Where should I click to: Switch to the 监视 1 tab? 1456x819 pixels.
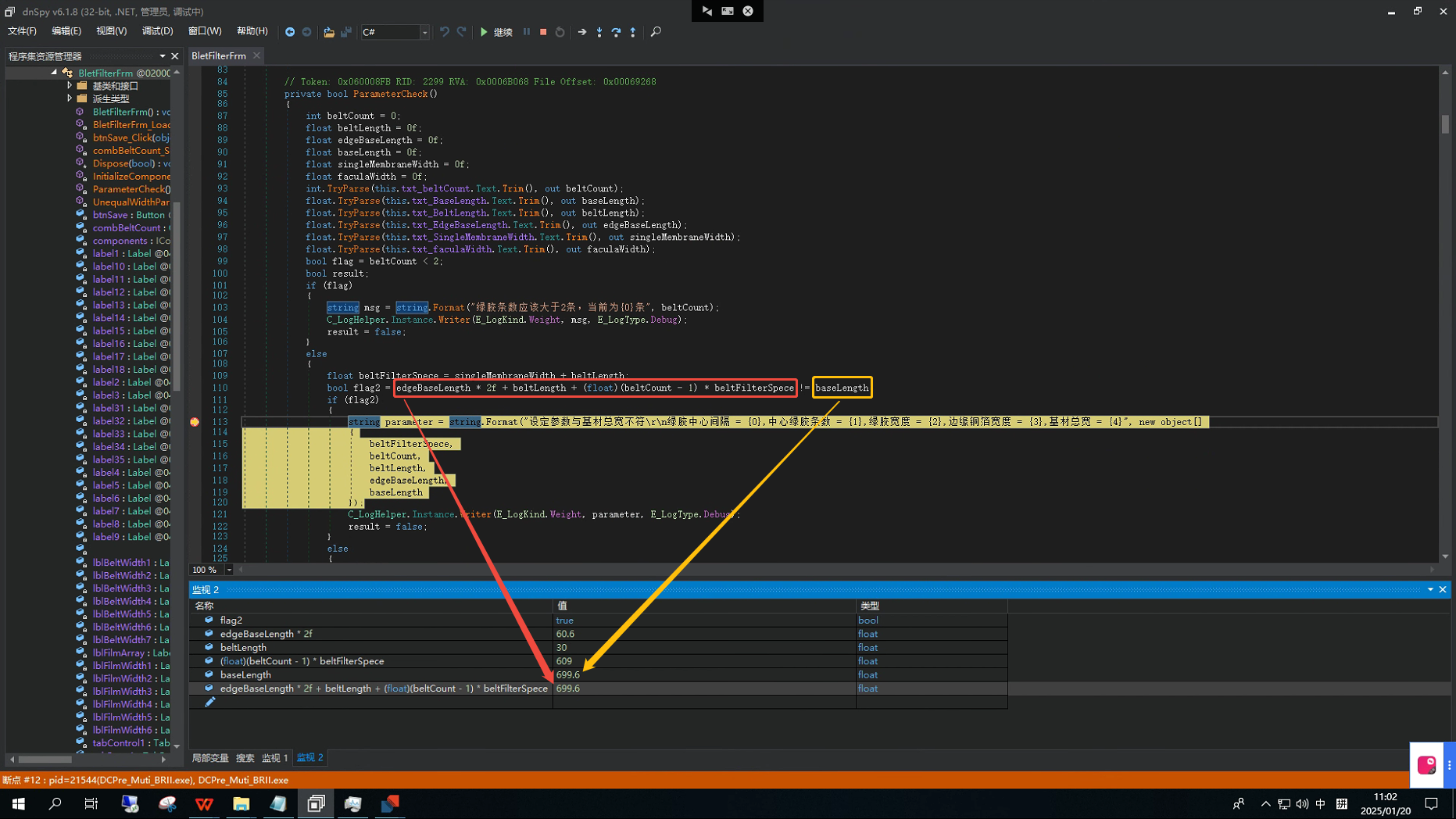click(x=275, y=758)
